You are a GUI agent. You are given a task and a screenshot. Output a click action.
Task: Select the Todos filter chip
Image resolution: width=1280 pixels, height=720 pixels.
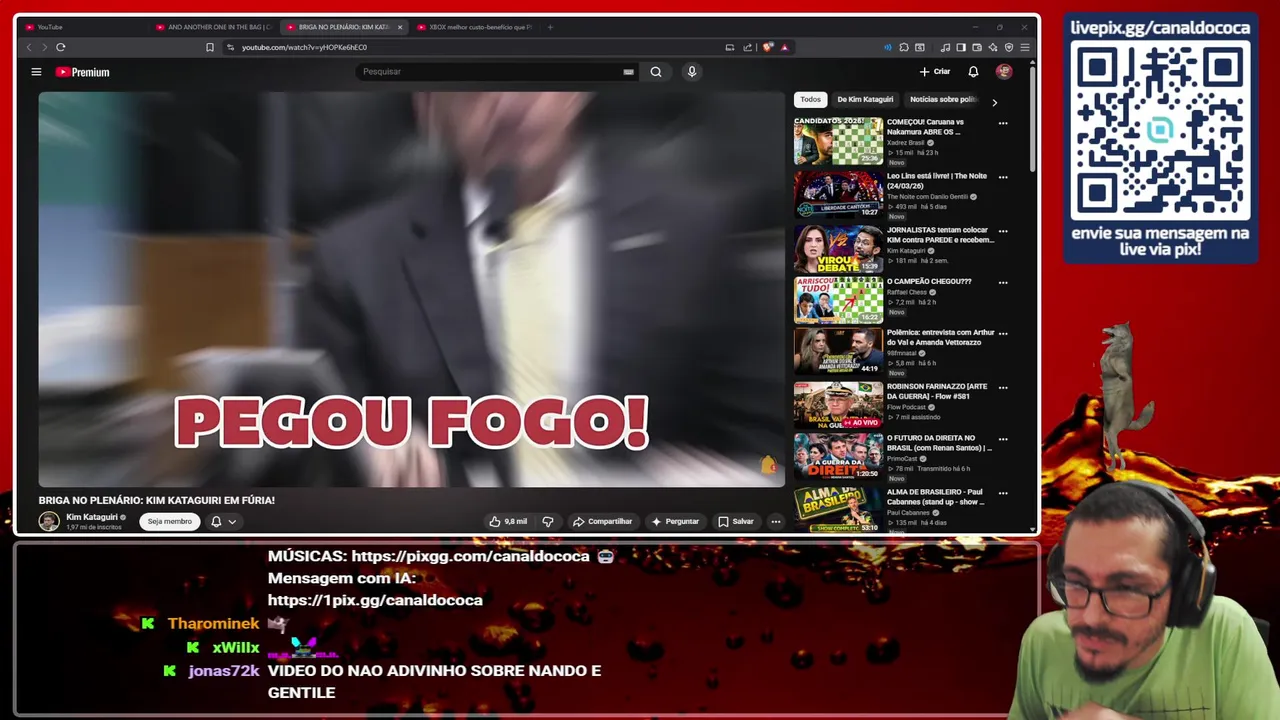[810, 99]
